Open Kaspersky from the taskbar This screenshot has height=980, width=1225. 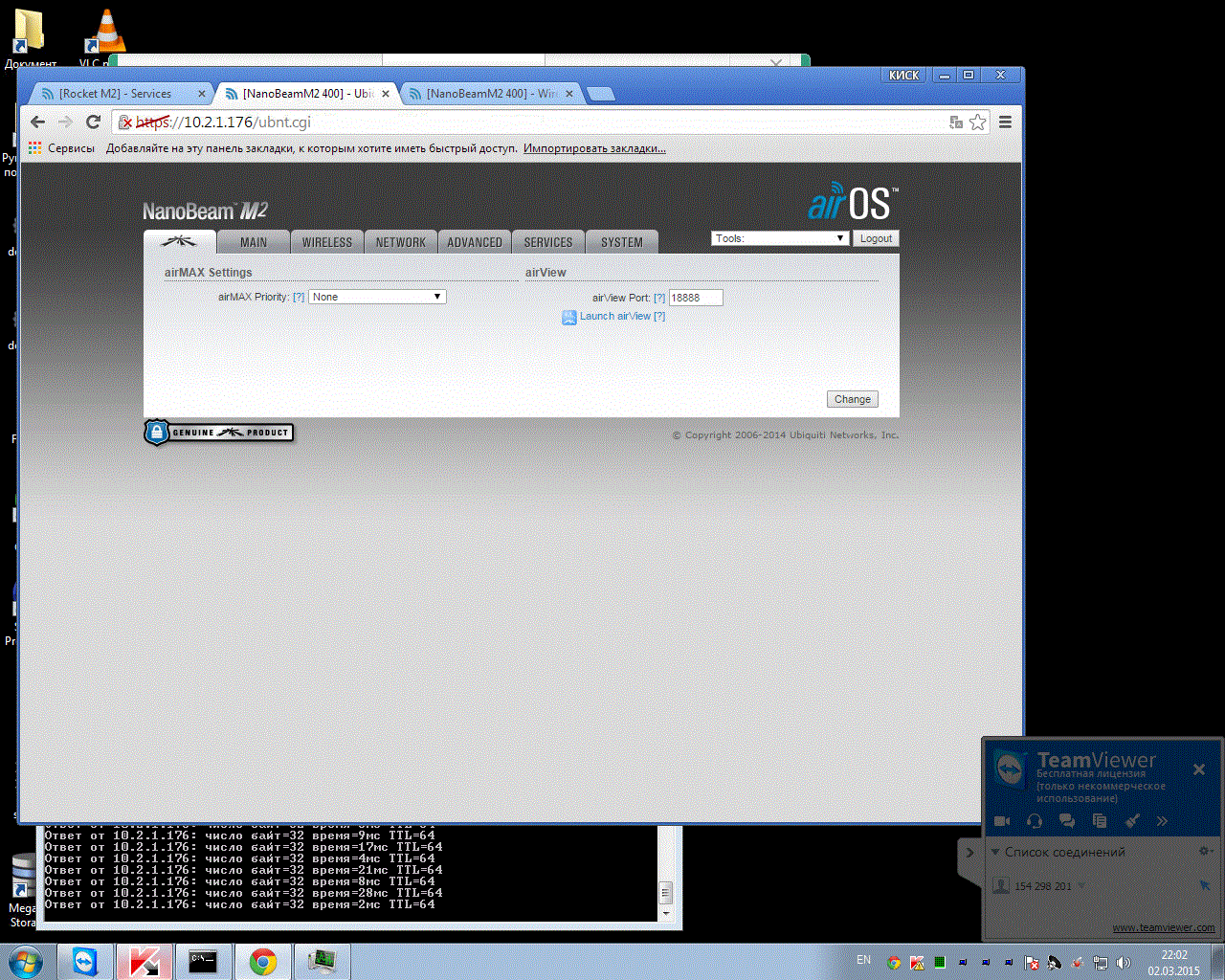pyautogui.click(x=144, y=962)
